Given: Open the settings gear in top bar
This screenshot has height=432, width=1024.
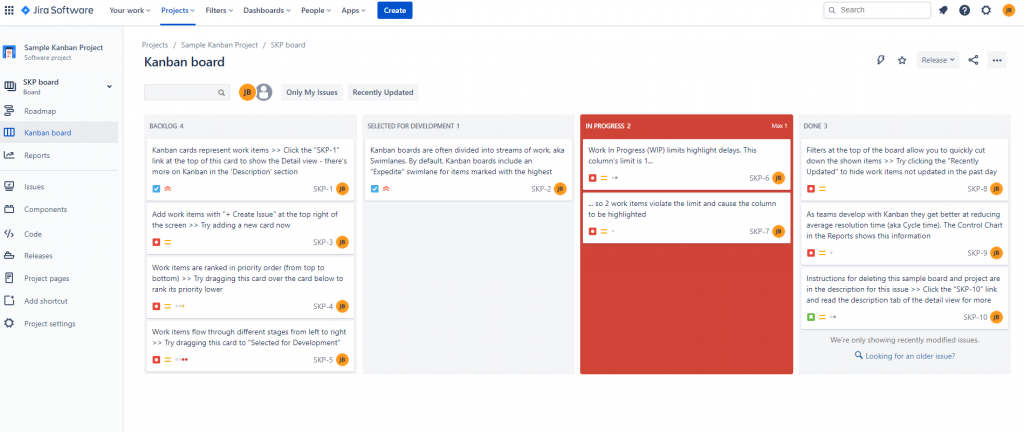Looking at the screenshot, I should point(986,10).
